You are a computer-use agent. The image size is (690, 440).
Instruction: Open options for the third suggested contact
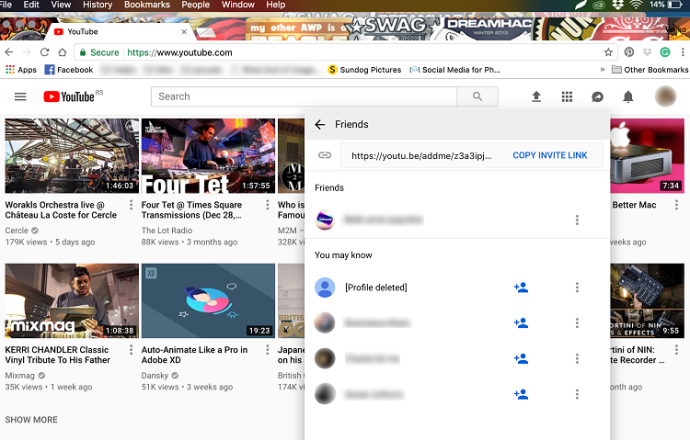[577, 359]
